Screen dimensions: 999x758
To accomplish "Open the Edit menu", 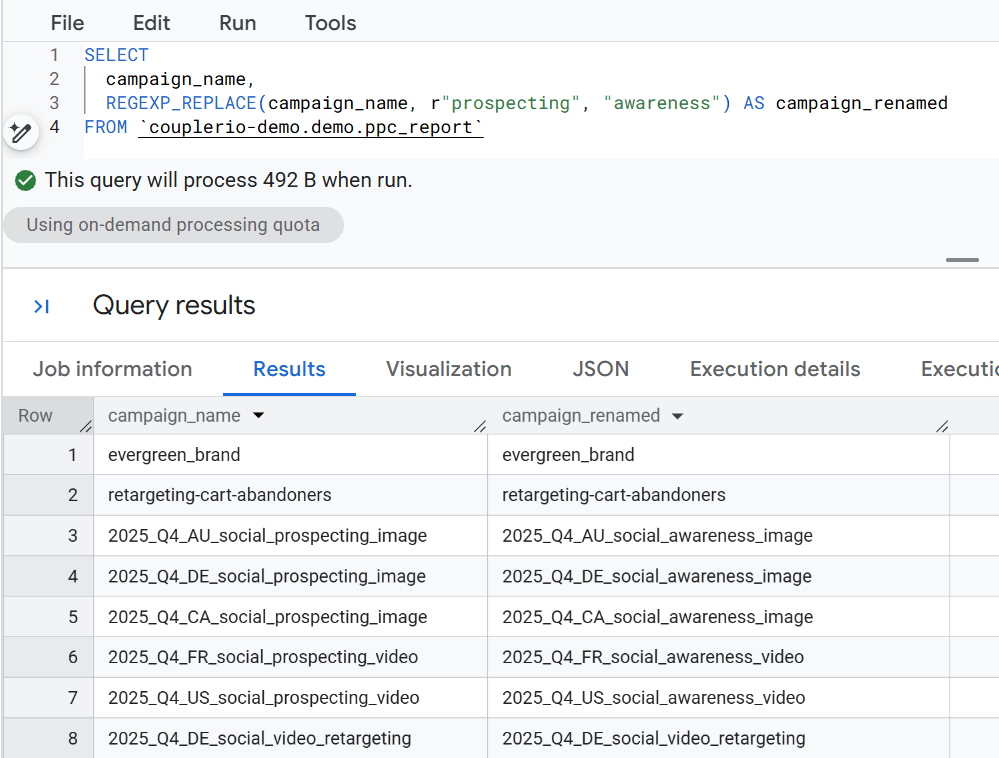I will (x=152, y=23).
